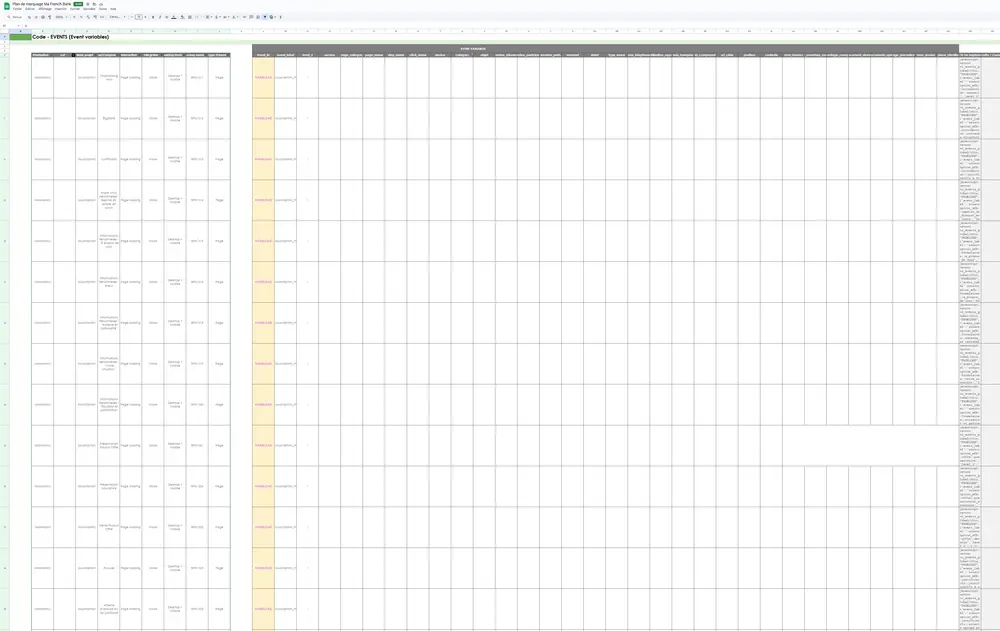Select the 'Code - EVENTS (Event variables)' cell
Image resolution: width=1000 pixels, height=631 pixels.
[x=70, y=37]
